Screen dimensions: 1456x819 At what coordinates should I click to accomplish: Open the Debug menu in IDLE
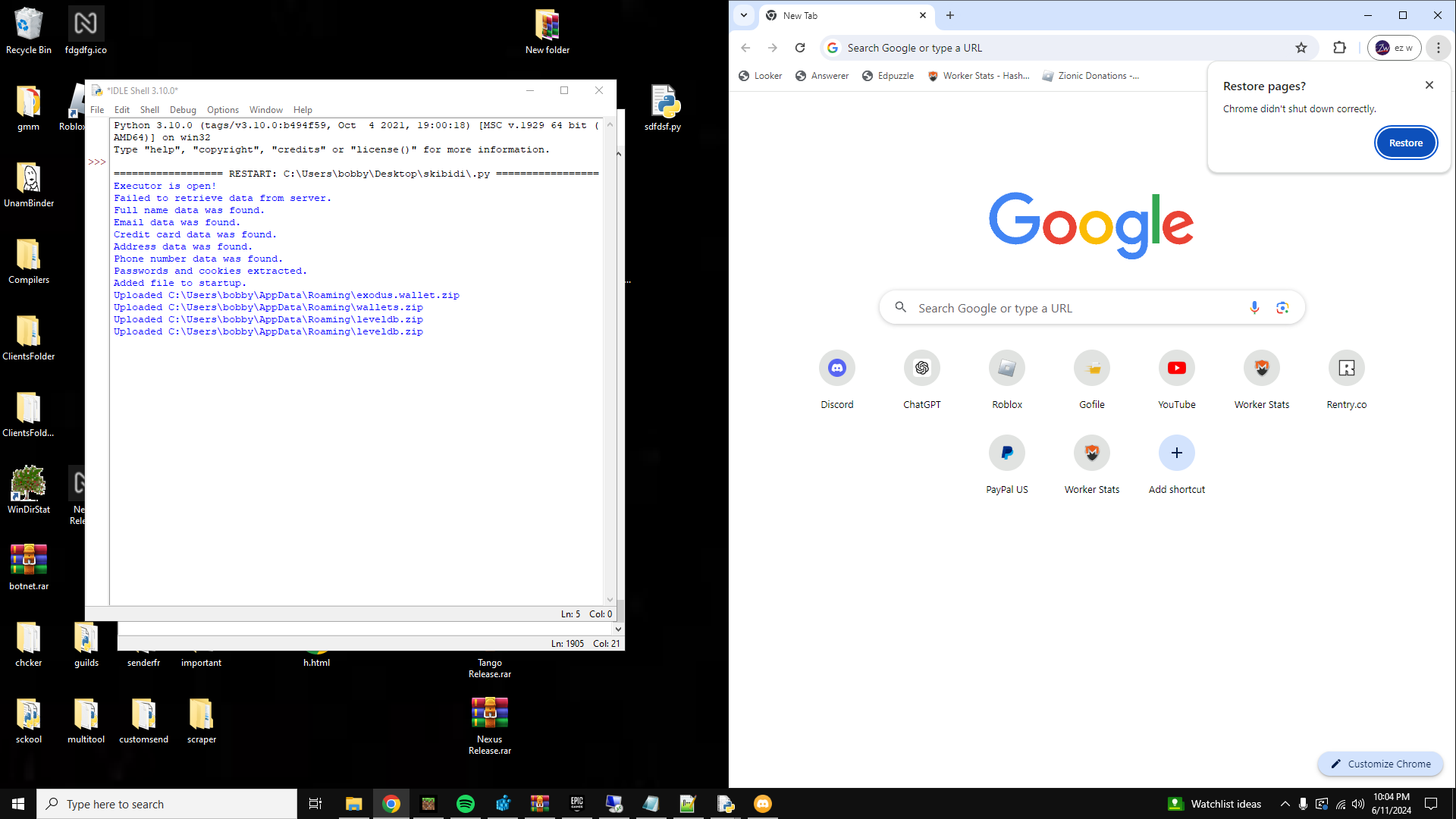183,110
